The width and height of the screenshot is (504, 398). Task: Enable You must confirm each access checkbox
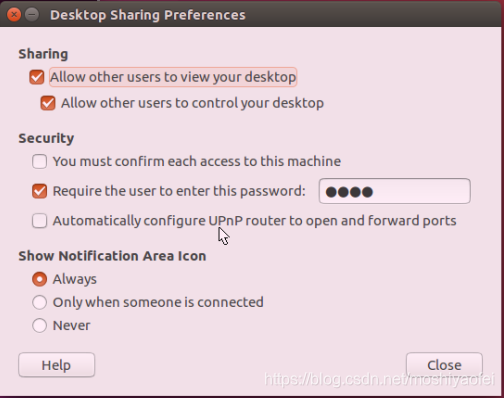[39, 162]
